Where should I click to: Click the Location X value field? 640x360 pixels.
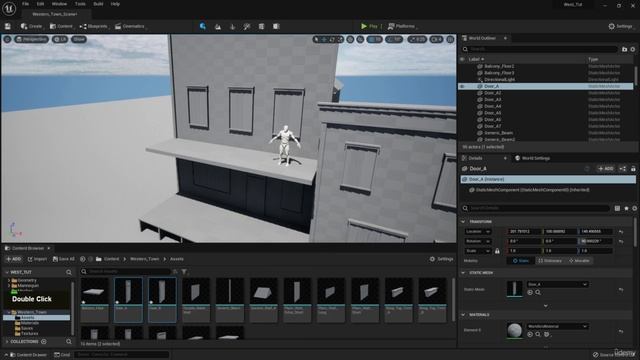pos(524,231)
